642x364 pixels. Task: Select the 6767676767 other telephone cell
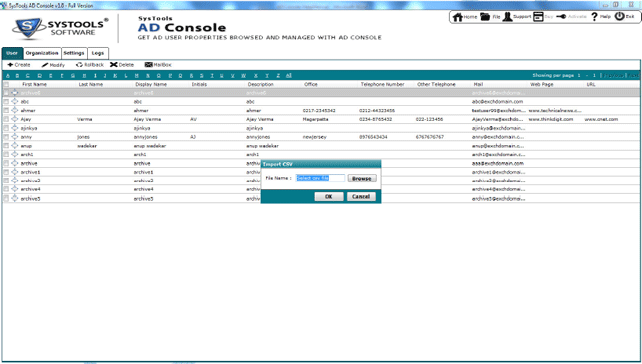point(430,137)
